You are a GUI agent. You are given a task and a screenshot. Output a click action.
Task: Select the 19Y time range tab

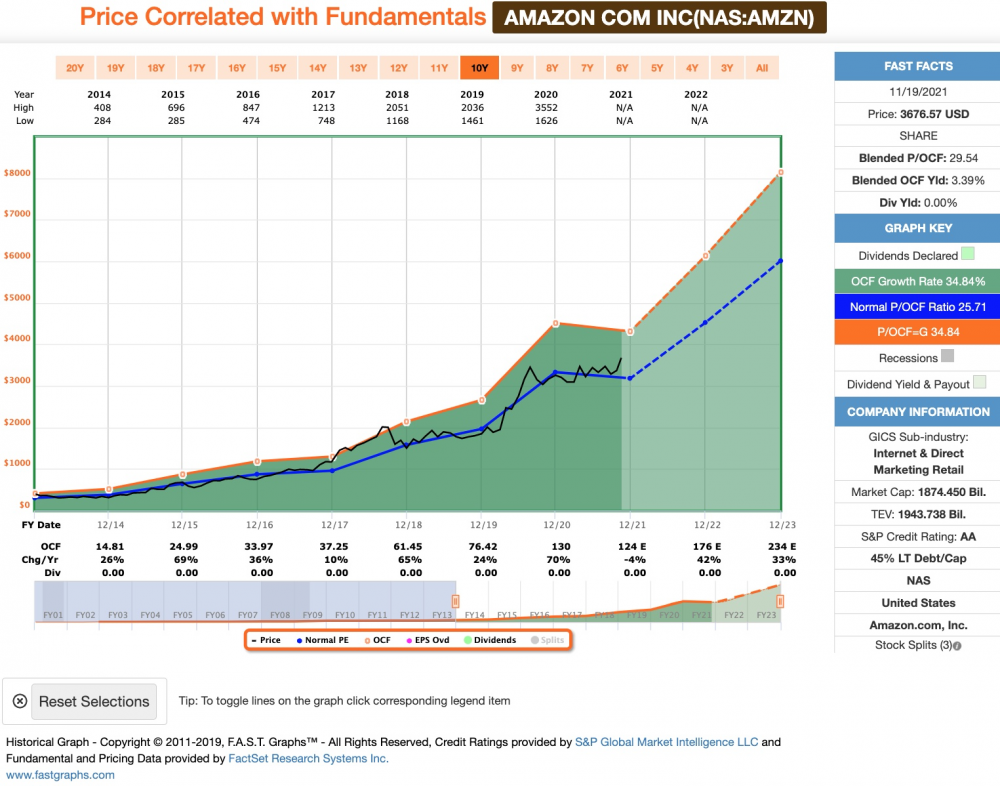[115, 68]
